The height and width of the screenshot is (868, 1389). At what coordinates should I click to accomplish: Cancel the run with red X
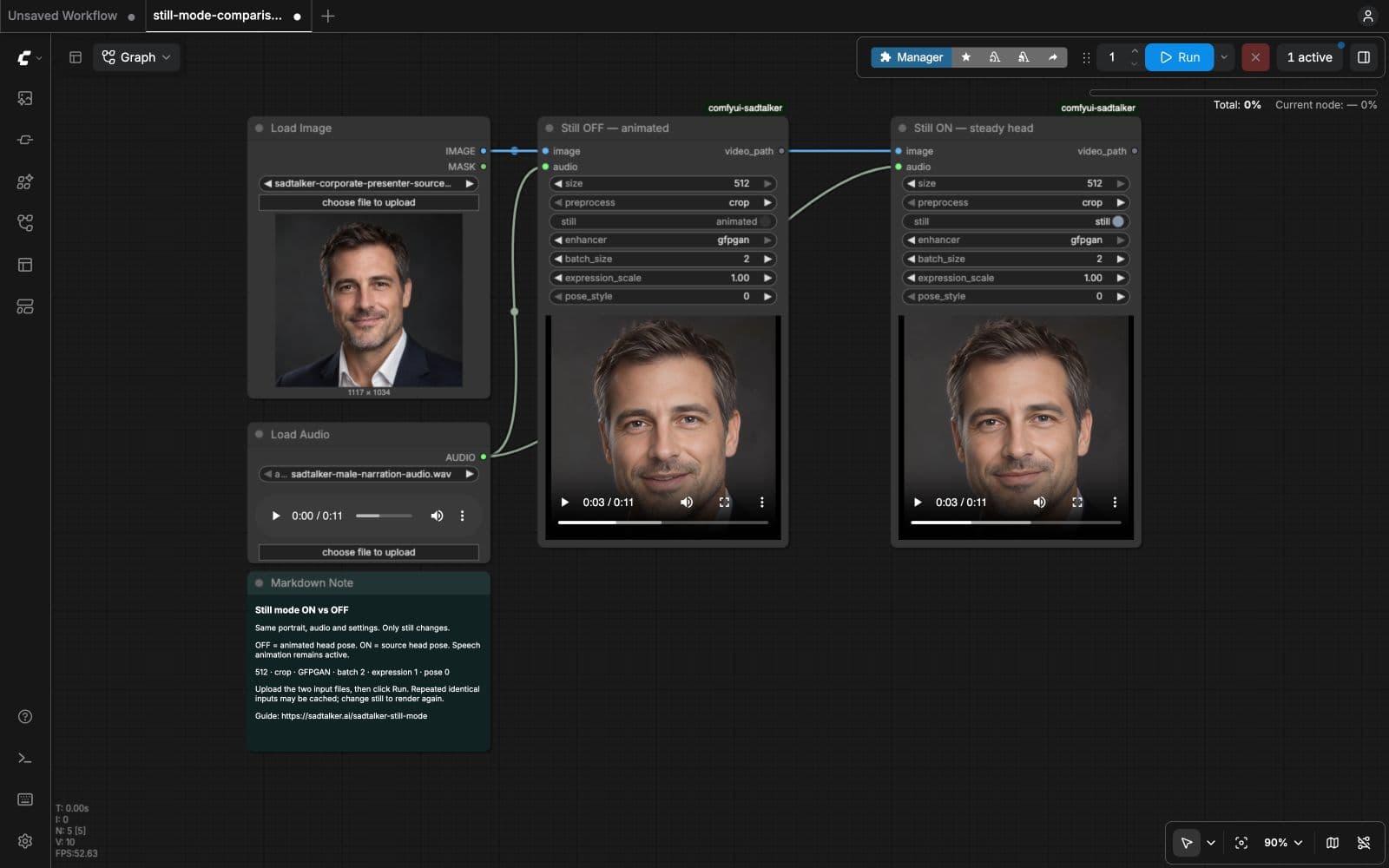pyautogui.click(x=1254, y=57)
